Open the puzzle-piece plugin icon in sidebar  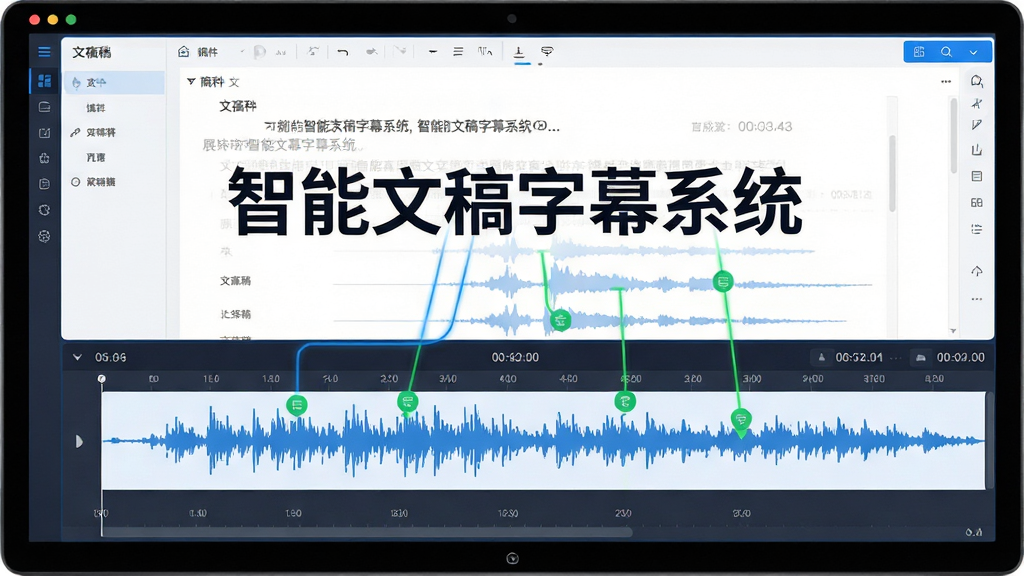[44, 158]
